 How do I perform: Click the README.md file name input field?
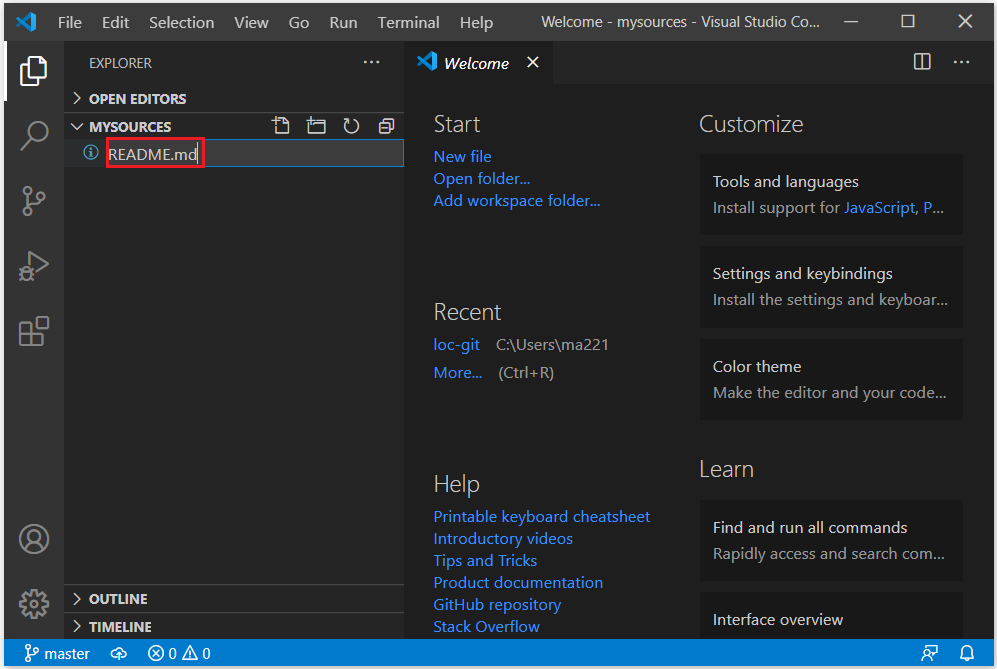coord(254,153)
